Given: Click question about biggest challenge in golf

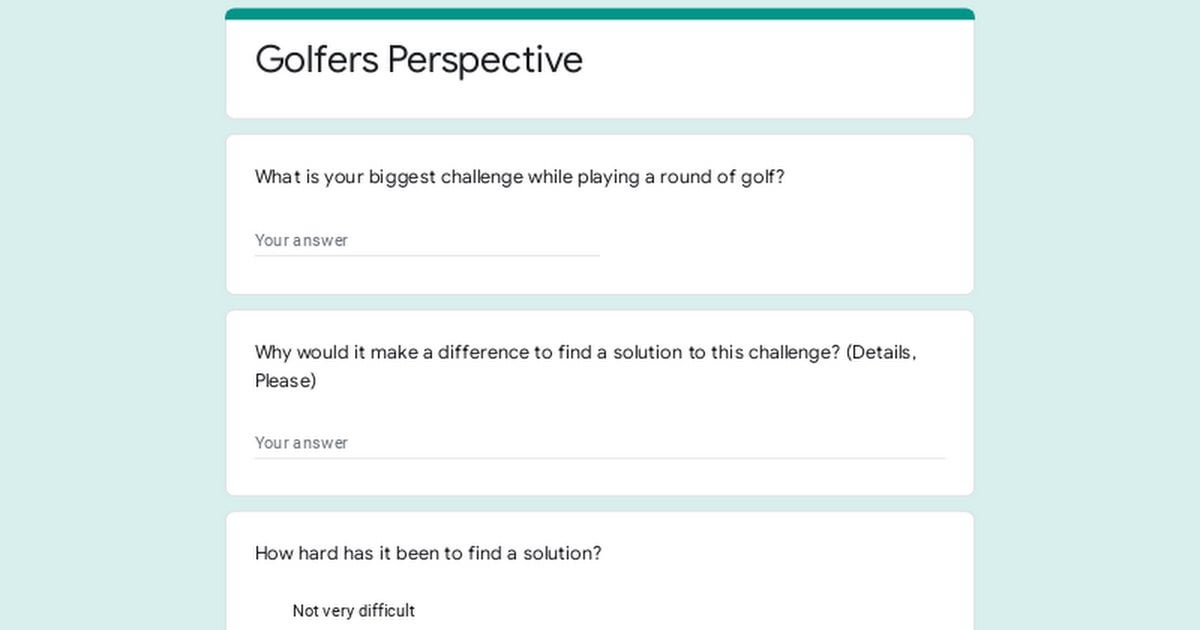Looking at the screenshot, I should [520, 177].
